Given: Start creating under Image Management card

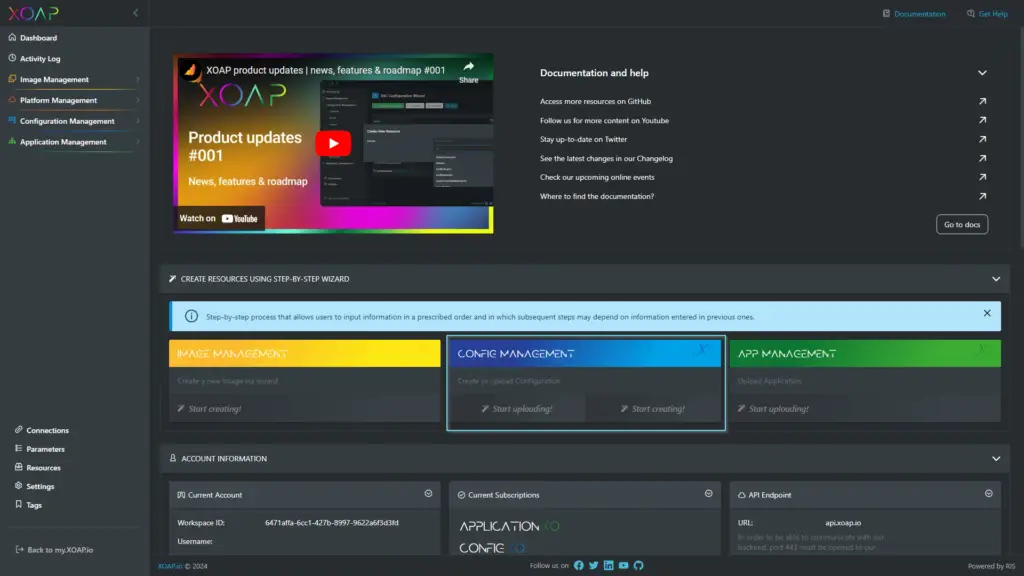Looking at the screenshot, I should click(209, 409).
